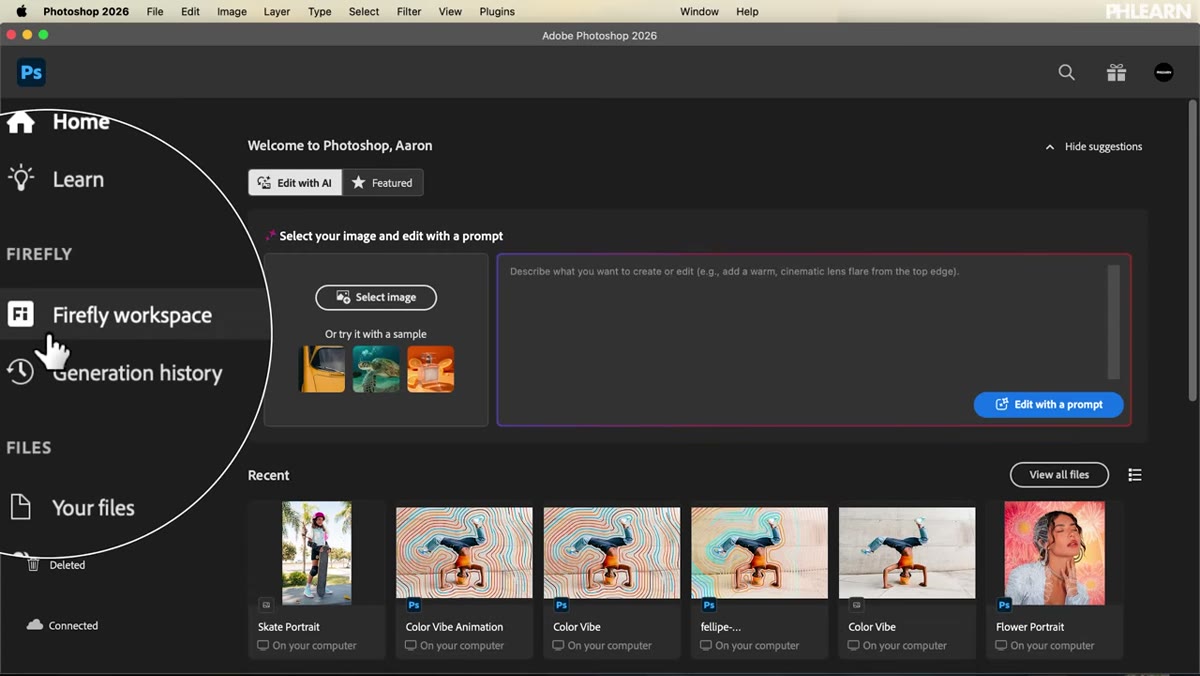1200x676 pixels.
Task: Open the gift box what's new icon
Action: click(x=1116, y=73)
